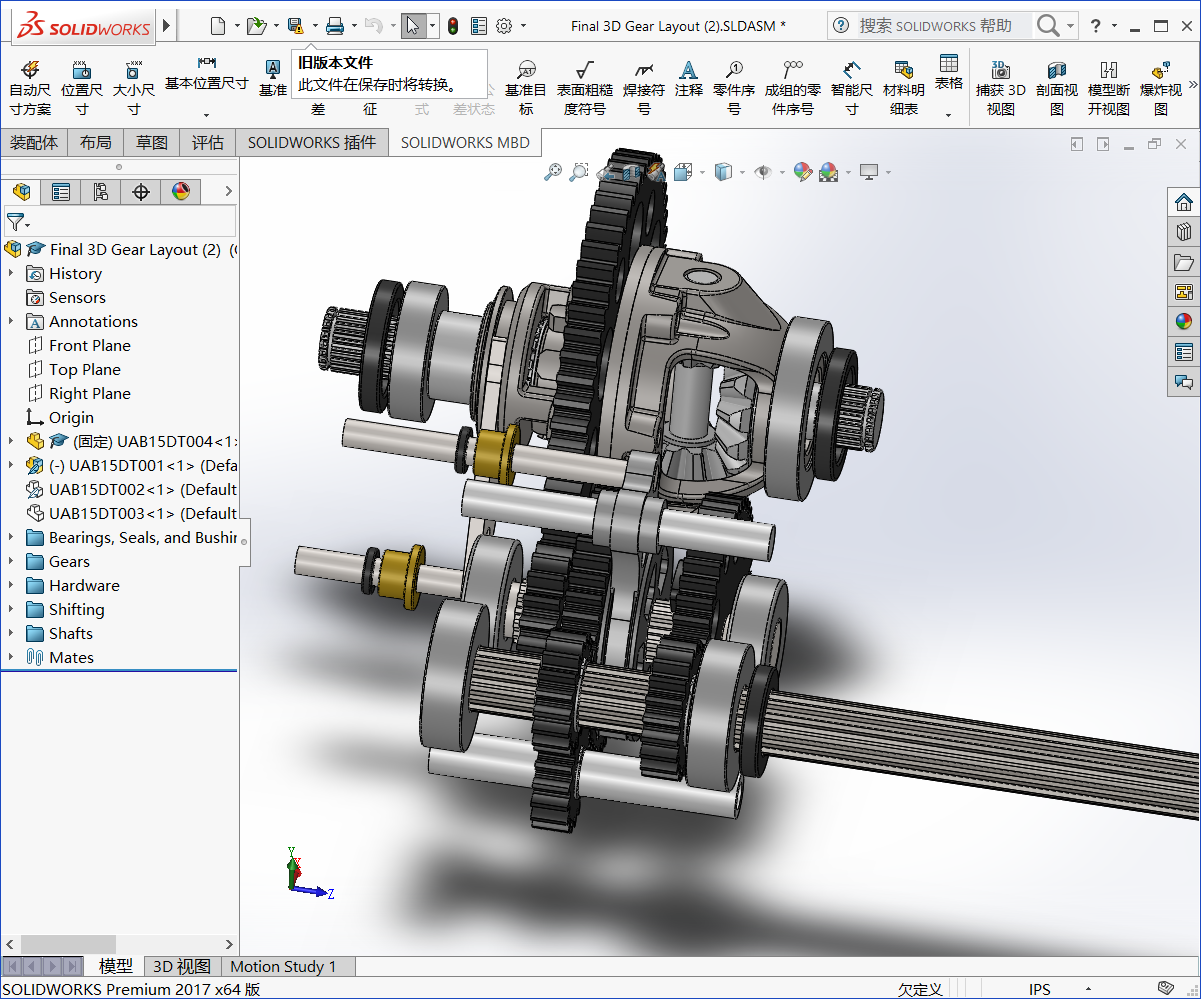The width and height of the screenshot is (1201, 999).
Task: Expand the Annotations tree node
Action: (11, 321)
